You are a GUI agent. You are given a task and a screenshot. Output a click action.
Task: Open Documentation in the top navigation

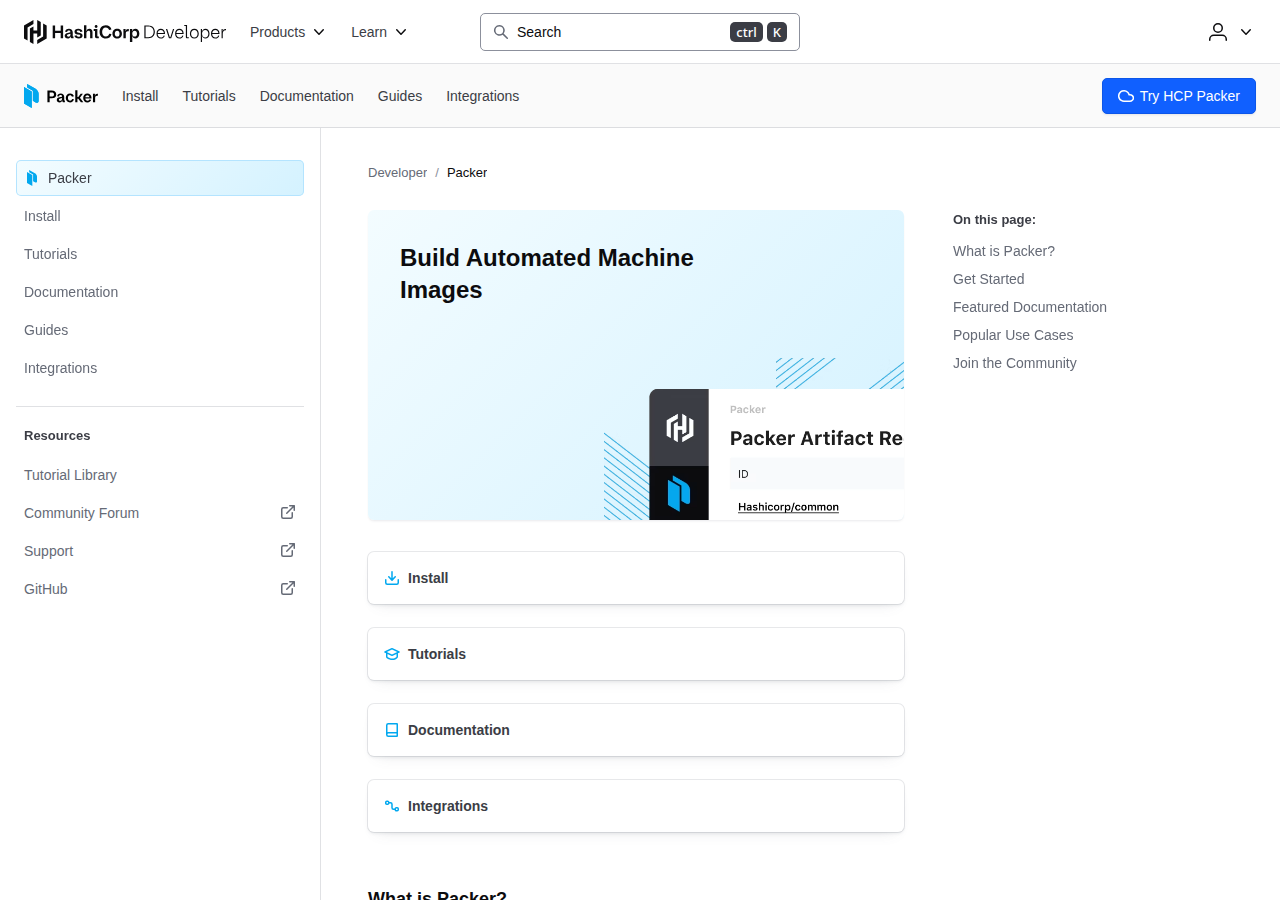point(307,96)
